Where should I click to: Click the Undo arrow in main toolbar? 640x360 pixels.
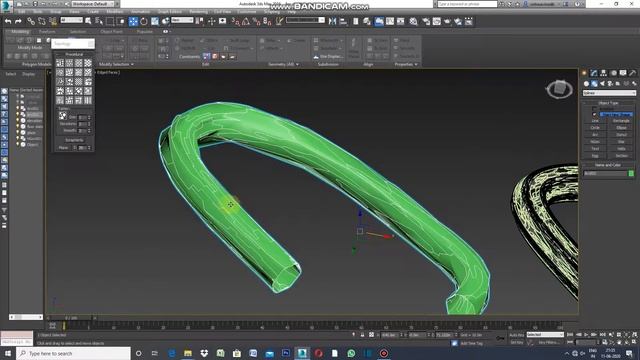coord(8,21)
